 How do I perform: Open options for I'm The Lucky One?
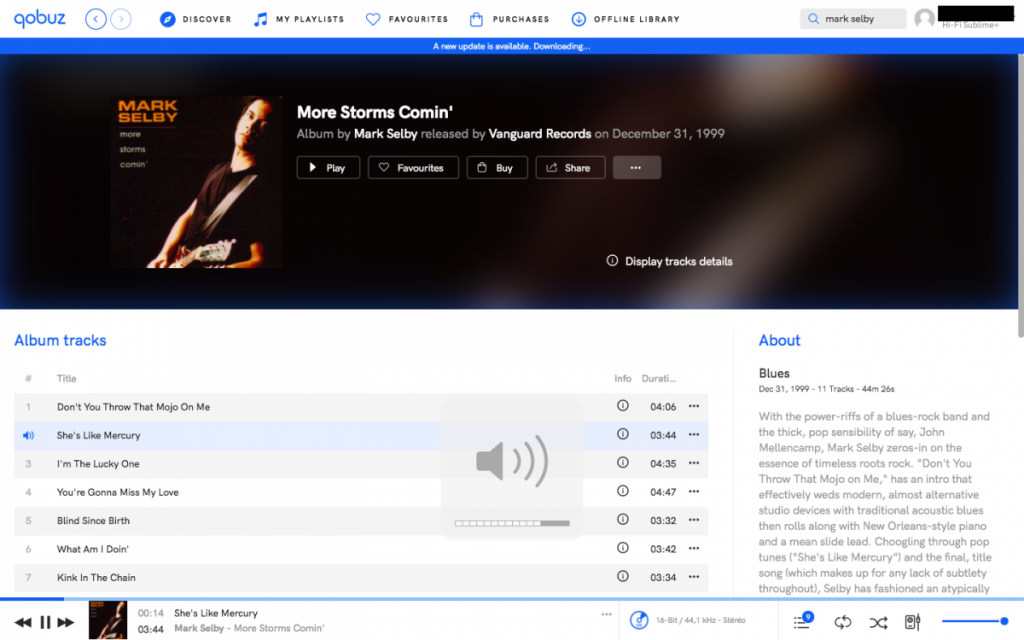coord(694,463)
